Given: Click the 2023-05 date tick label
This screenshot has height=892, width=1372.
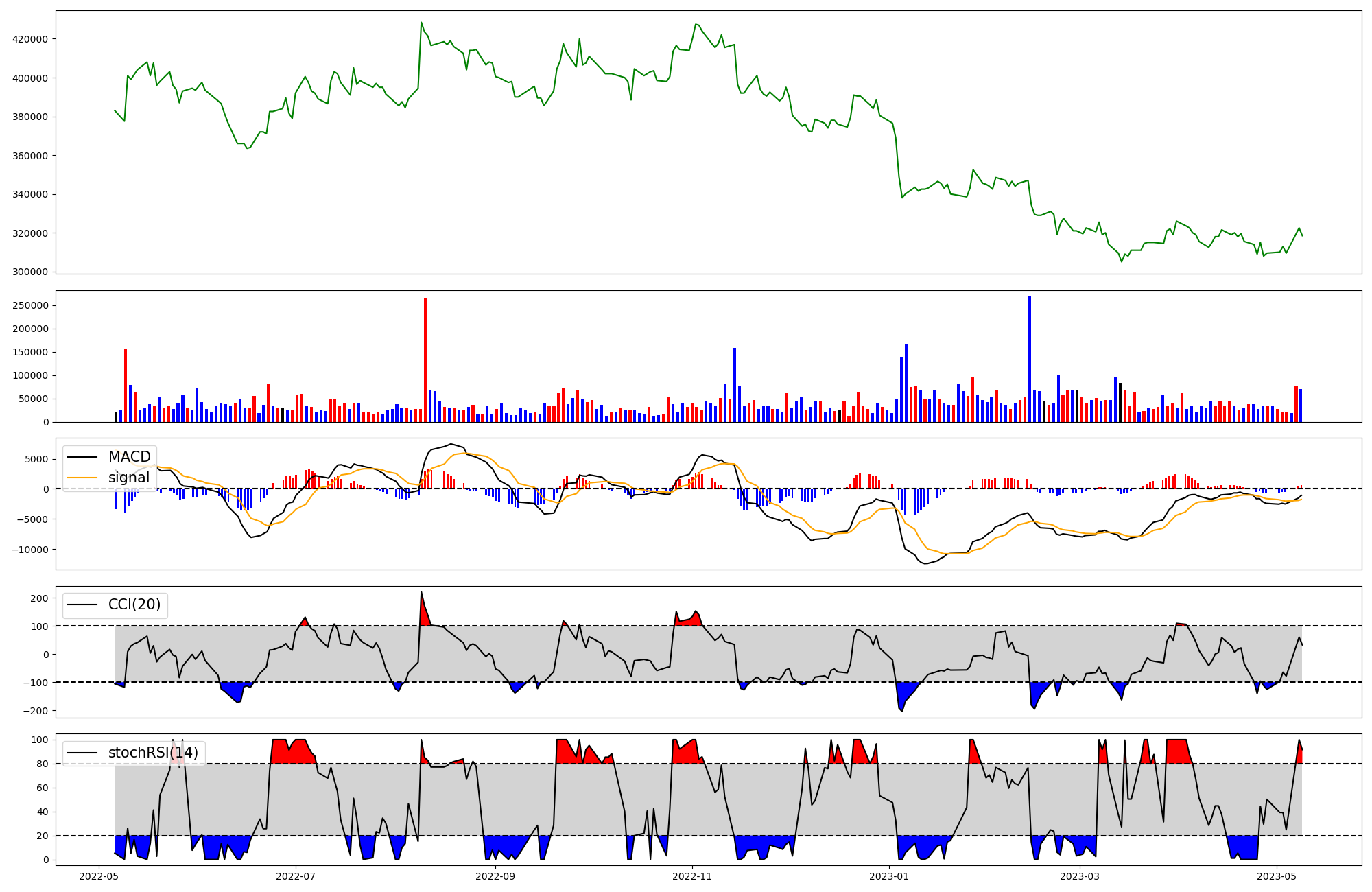Looking at the screenshot, I should click(1277, 876).
